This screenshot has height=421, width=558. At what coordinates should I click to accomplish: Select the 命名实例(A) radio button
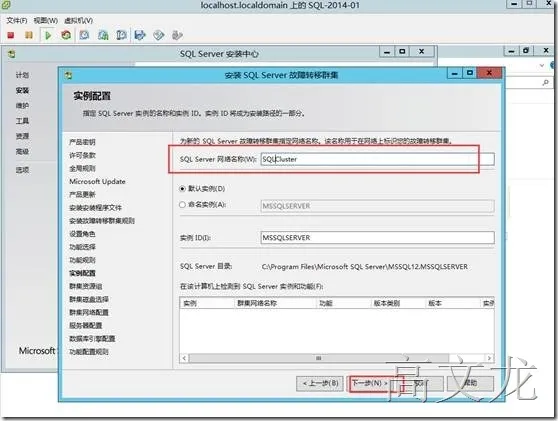[182, 205]
